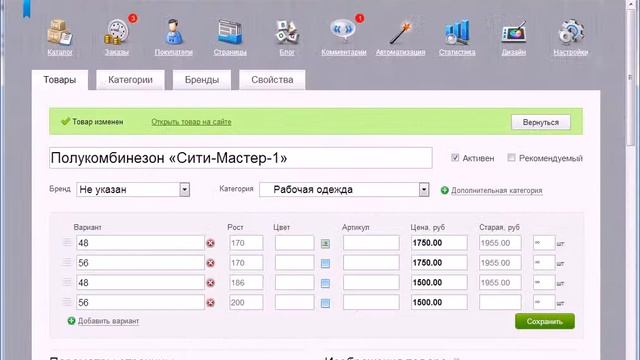
Task: Click the Добавить вариант link
Action: 109,321
